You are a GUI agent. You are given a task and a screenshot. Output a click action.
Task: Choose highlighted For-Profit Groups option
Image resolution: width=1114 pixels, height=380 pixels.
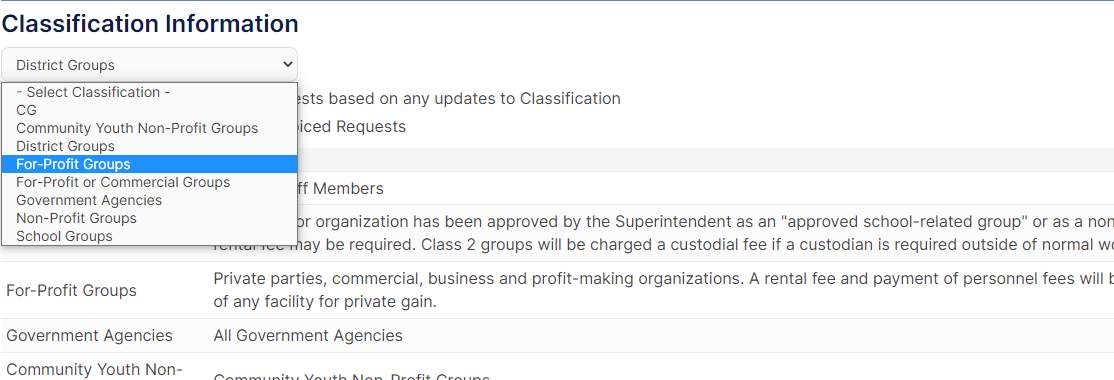click(149, 164)
